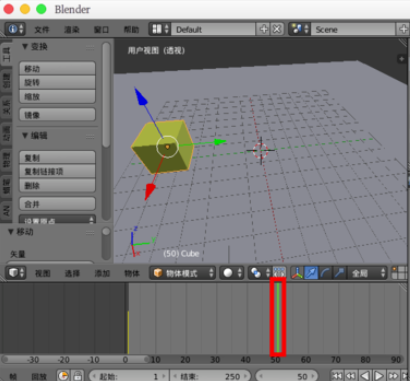Viewport: 410px width, 381px height.
Task: Click the Scene name field
Action: point(353,29)
